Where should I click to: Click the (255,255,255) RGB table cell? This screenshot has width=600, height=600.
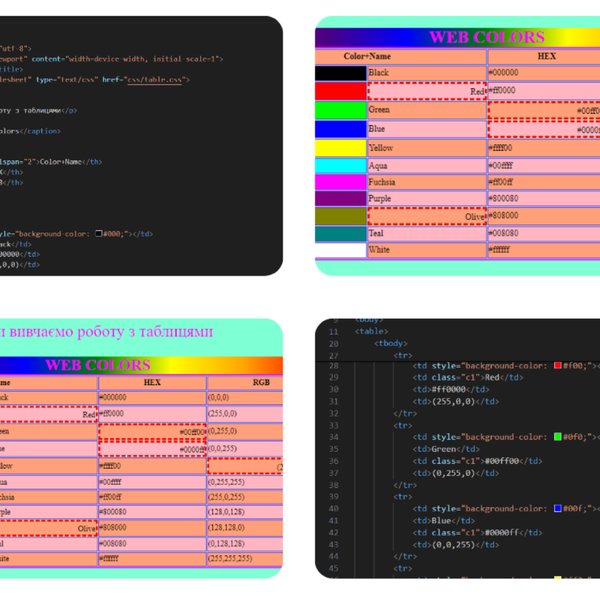point(245,559)
